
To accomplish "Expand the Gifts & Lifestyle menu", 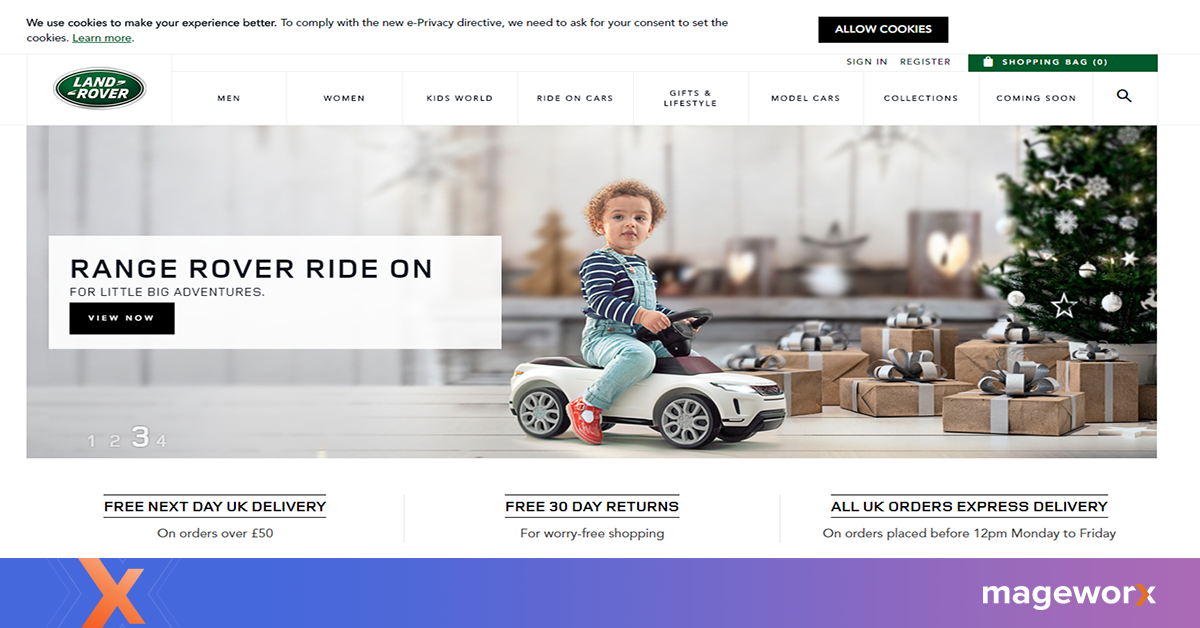I will coord(690,98).
